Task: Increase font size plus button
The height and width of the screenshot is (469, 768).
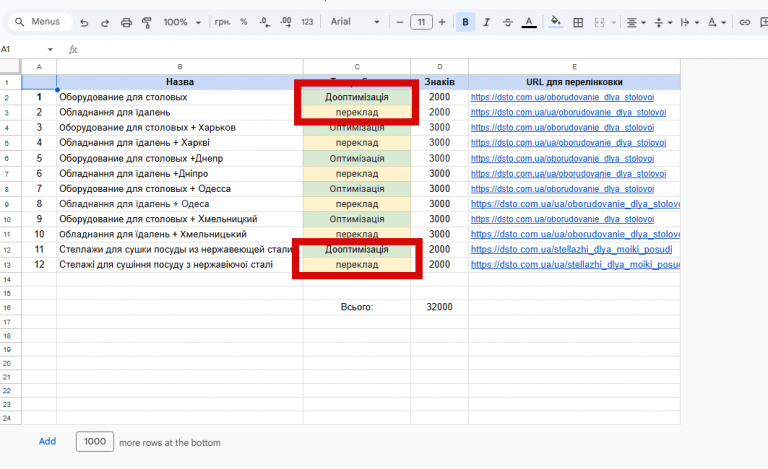Action: pyautogui.click(x=442, y=22)
